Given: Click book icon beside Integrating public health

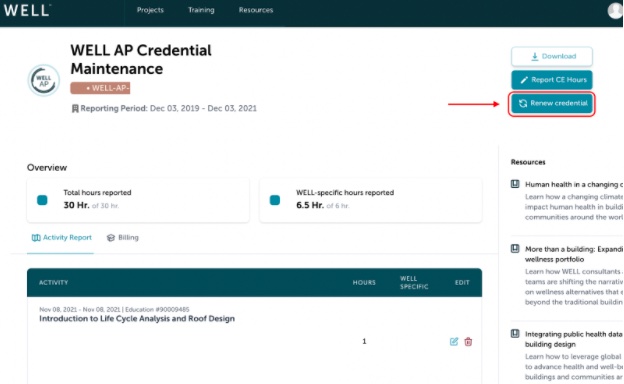Looking at the screenshot, I should click(x=515, y=333).
